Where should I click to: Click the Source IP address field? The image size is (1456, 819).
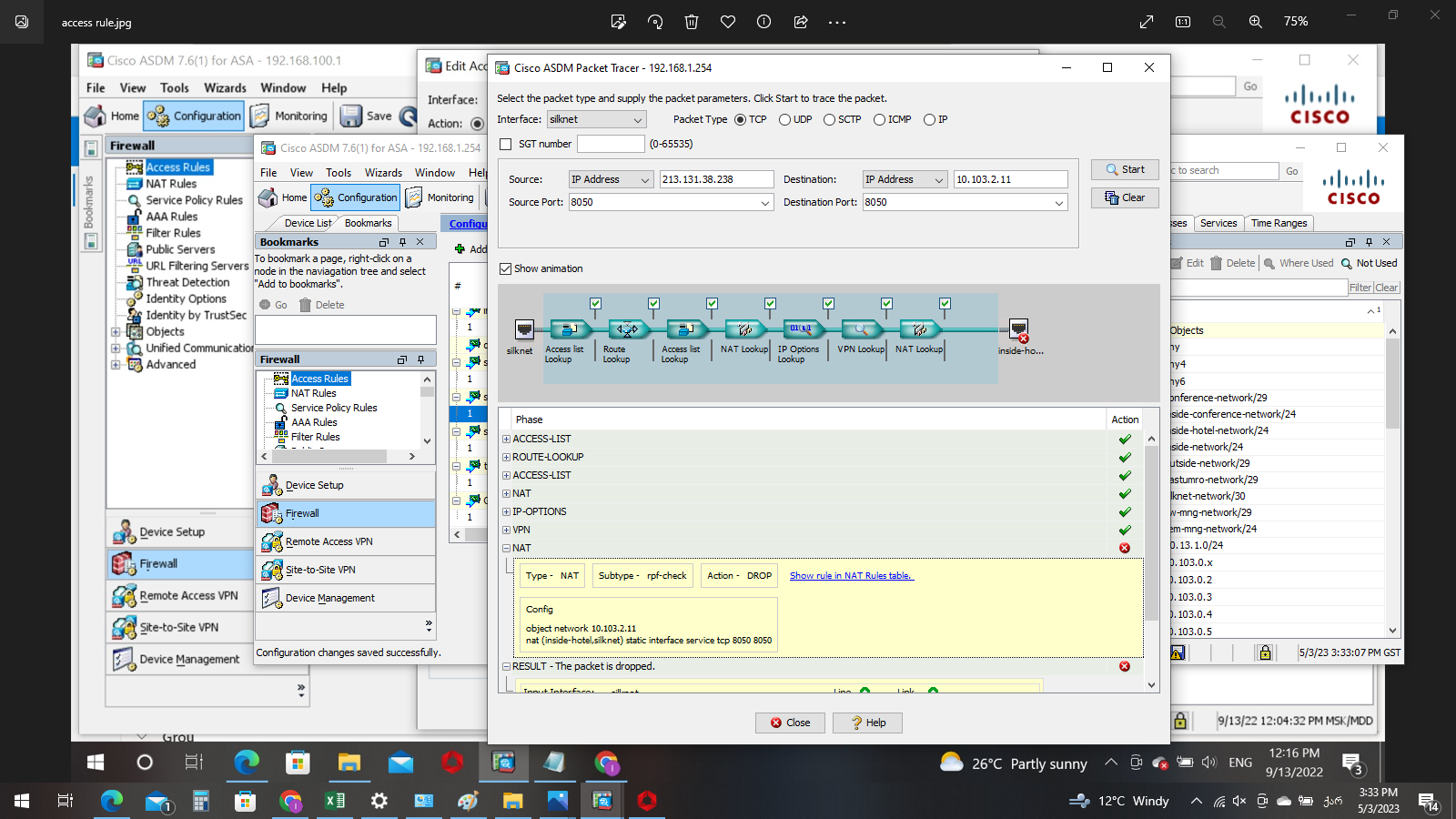[716, 180]
